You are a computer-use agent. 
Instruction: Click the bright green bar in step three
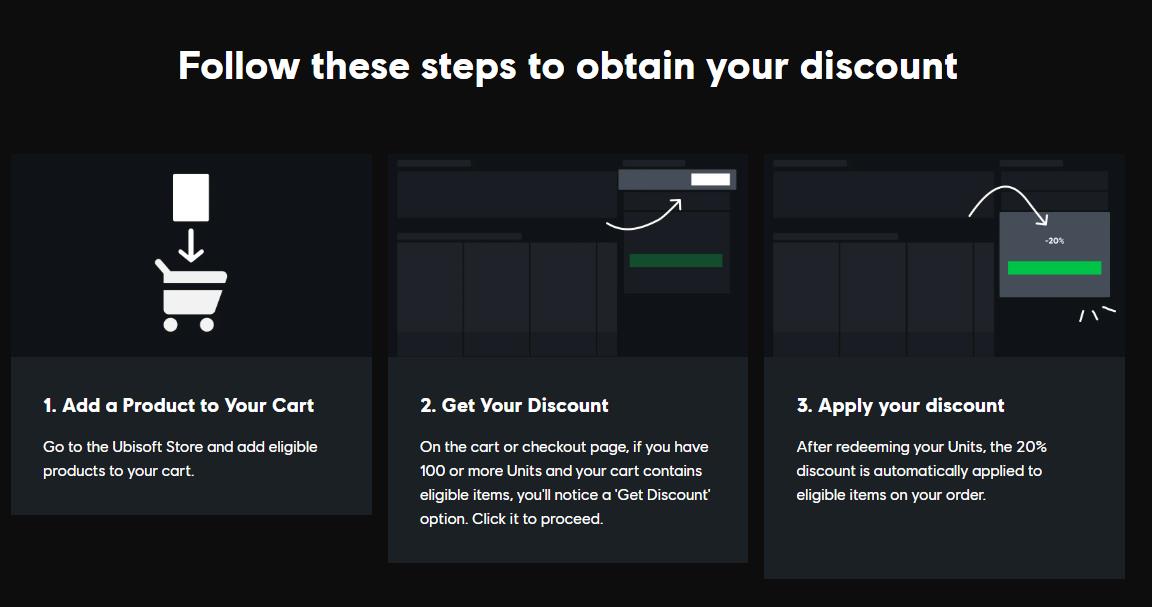coord(1054,268)
